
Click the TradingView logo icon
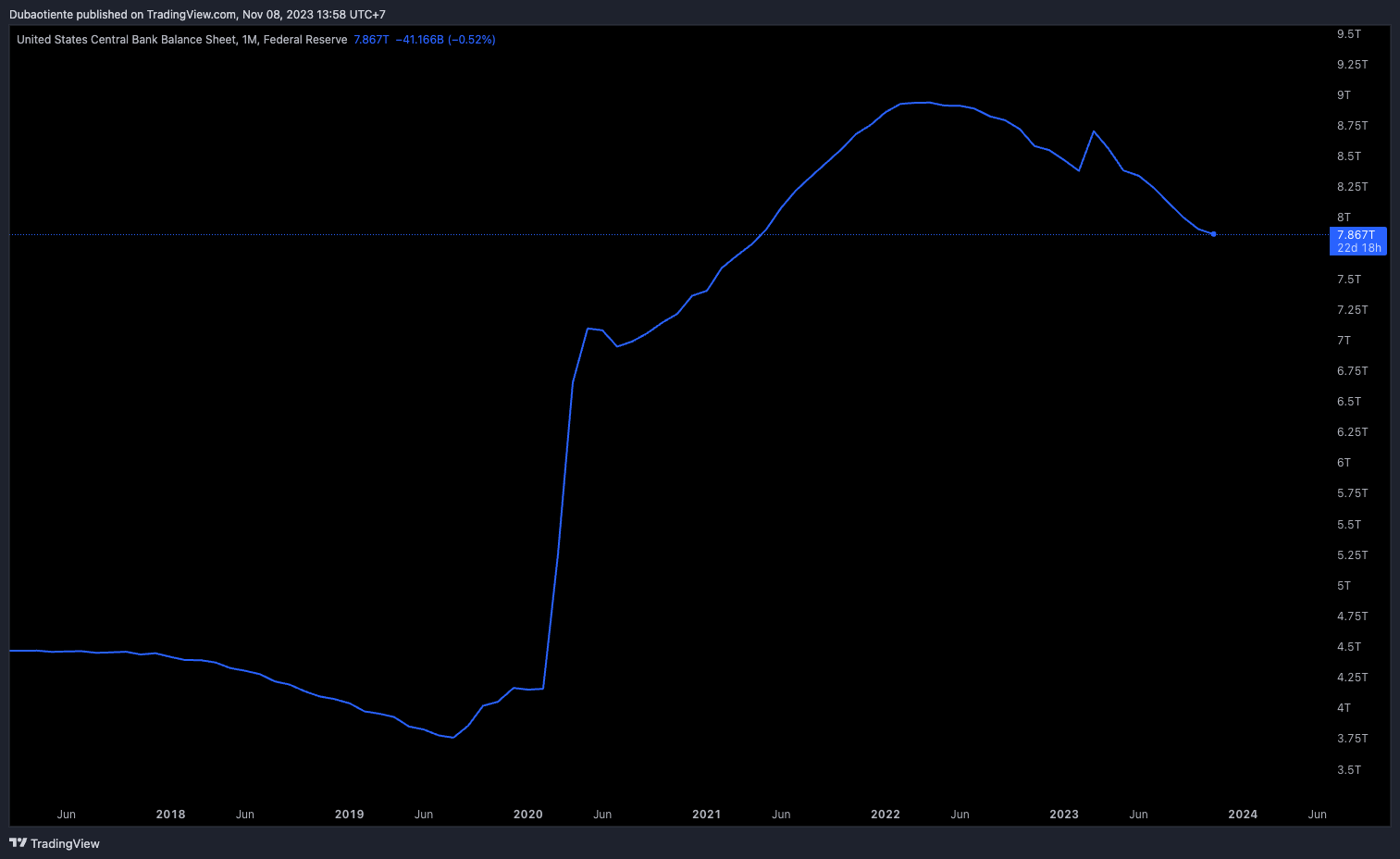(x=18, y=843)
